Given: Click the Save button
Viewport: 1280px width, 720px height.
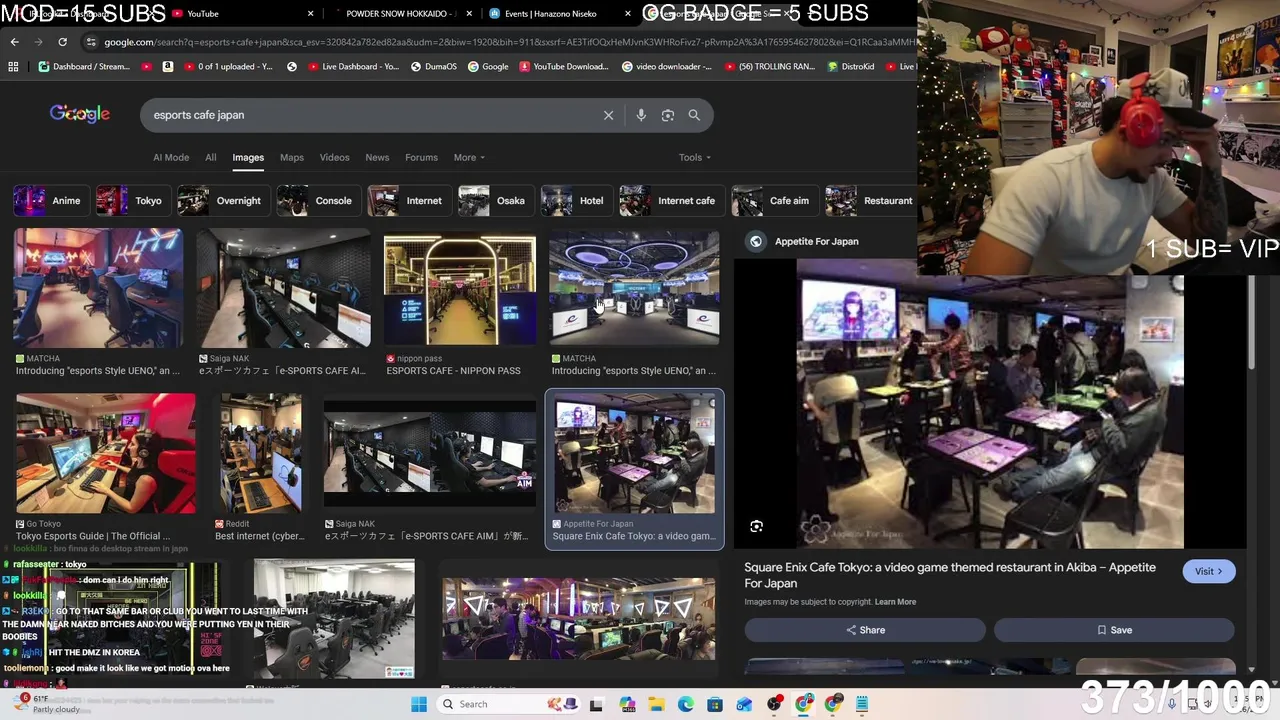Looking at the screenshot, I should (x=1114, y=630).
